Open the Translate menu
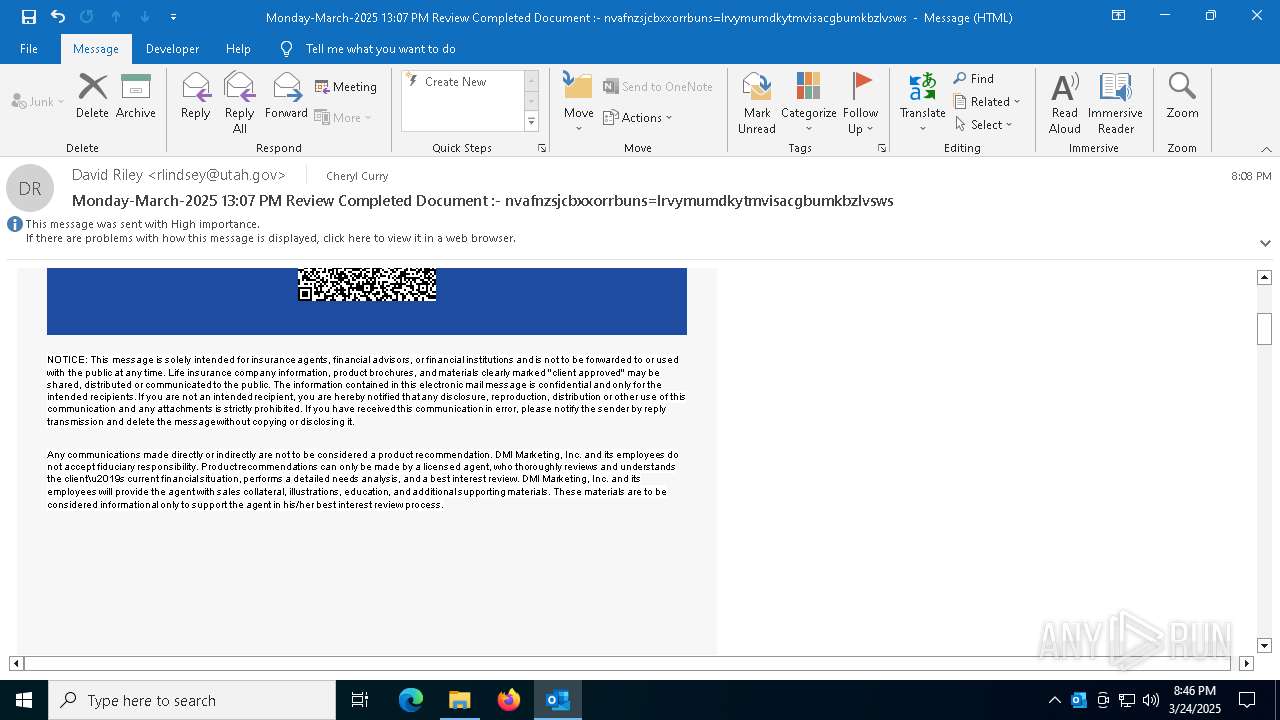 (922, 103)
